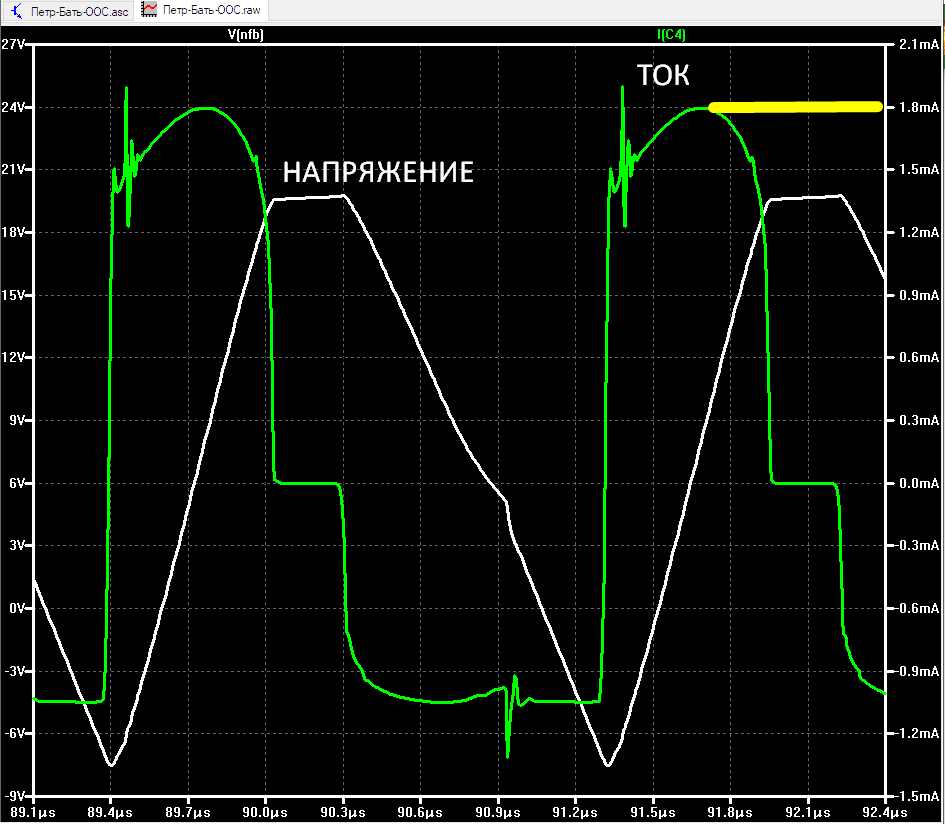Click the 1.2mA right axis label
This screenshot has width=945, height=824.
point(919,233)
